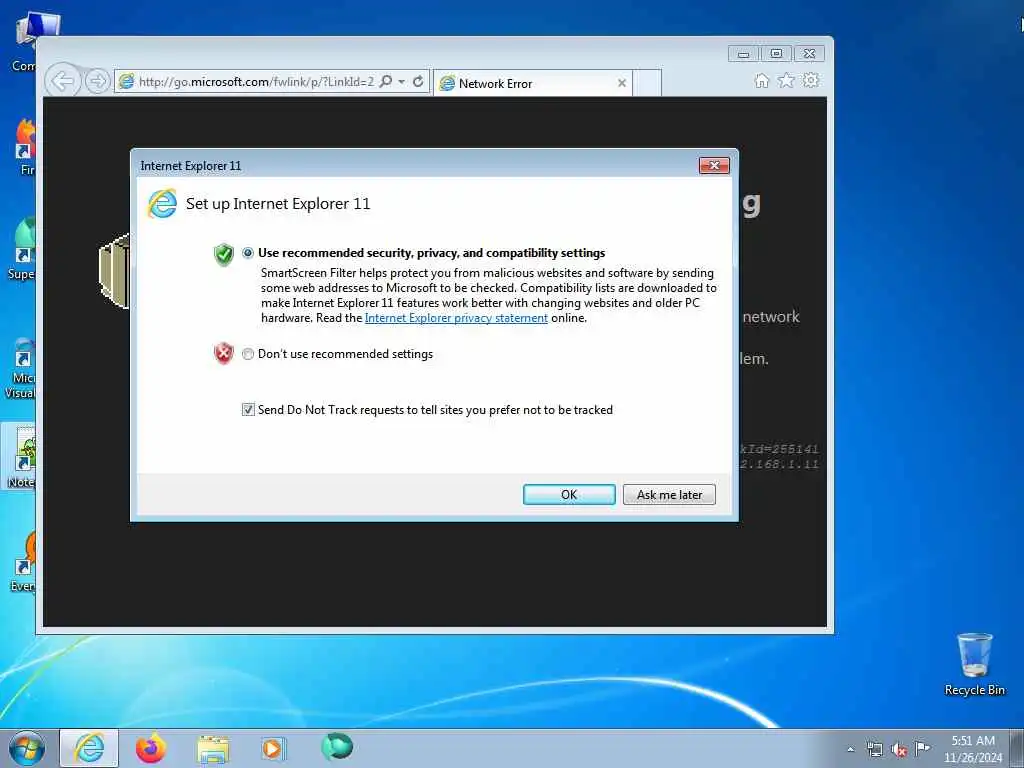
Task: Click the URL address field
Action: [256, 82]
